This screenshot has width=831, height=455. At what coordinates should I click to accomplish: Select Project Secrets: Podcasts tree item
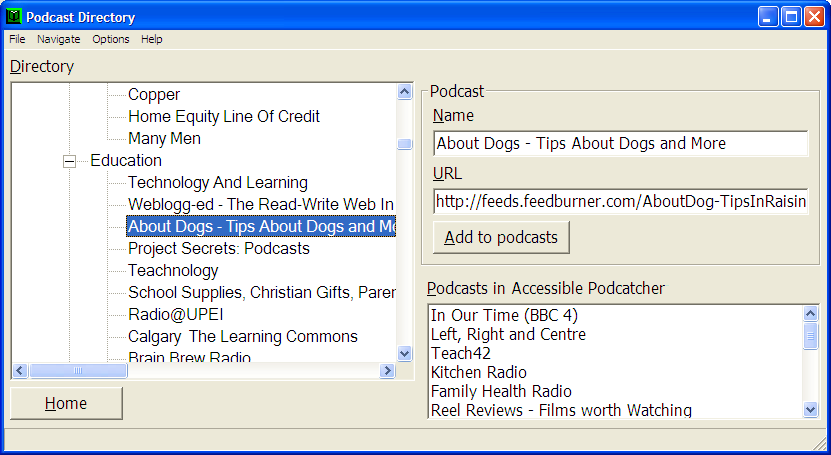pos(218,249)
